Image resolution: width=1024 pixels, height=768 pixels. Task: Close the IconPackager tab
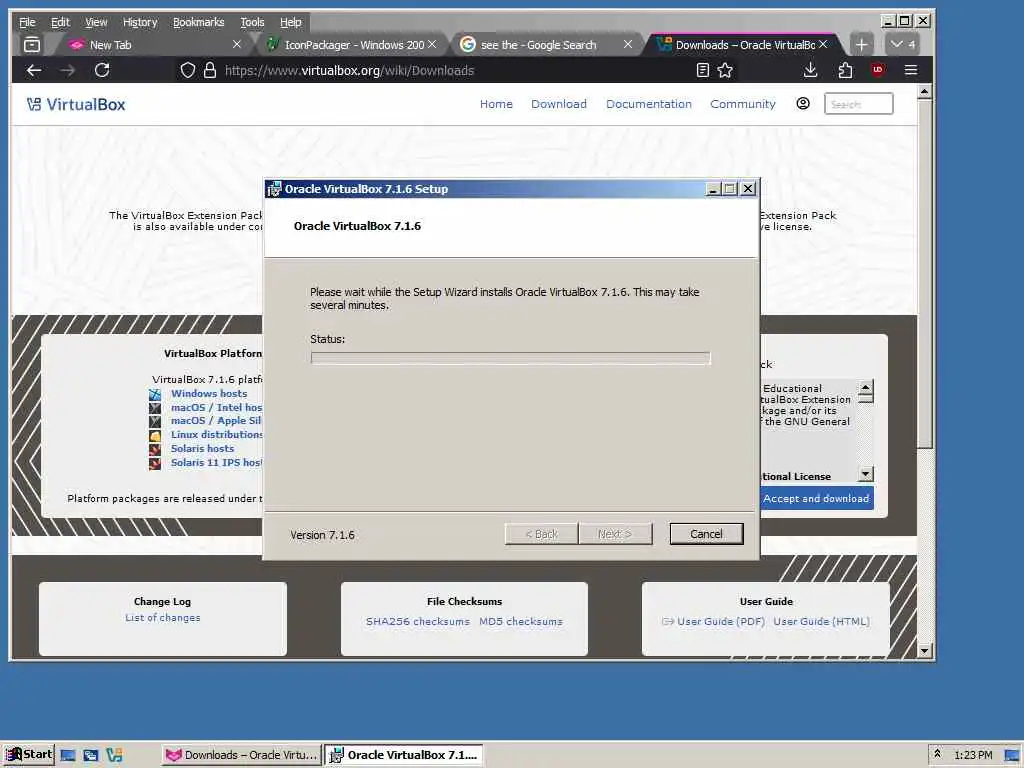432,44
